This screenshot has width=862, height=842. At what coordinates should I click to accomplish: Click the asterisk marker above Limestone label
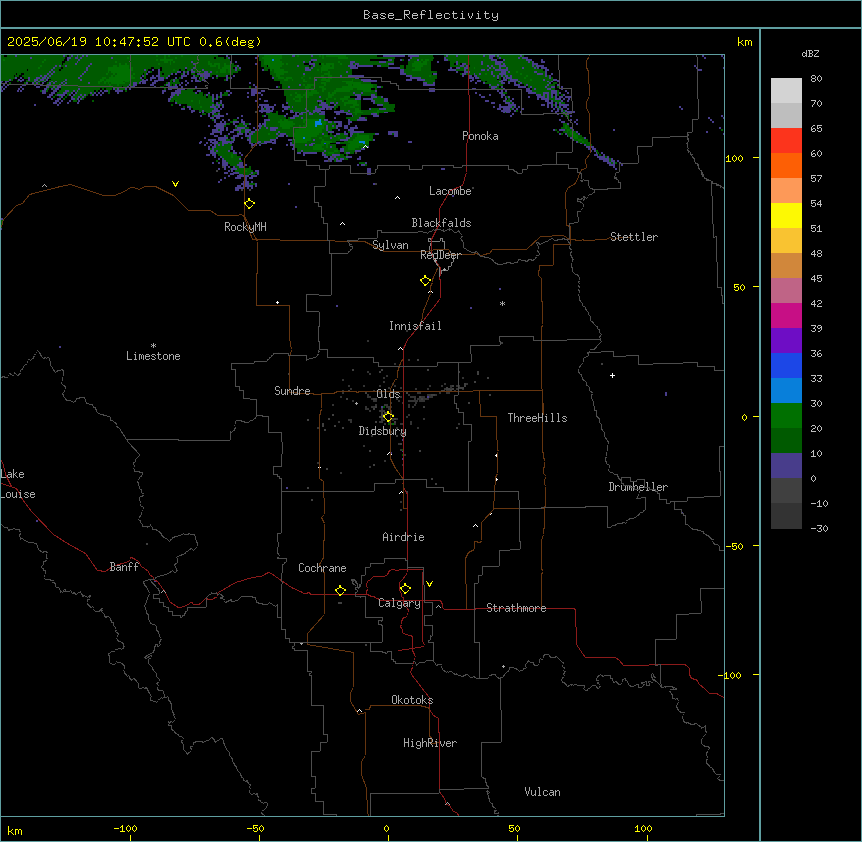tap(153, 346)
